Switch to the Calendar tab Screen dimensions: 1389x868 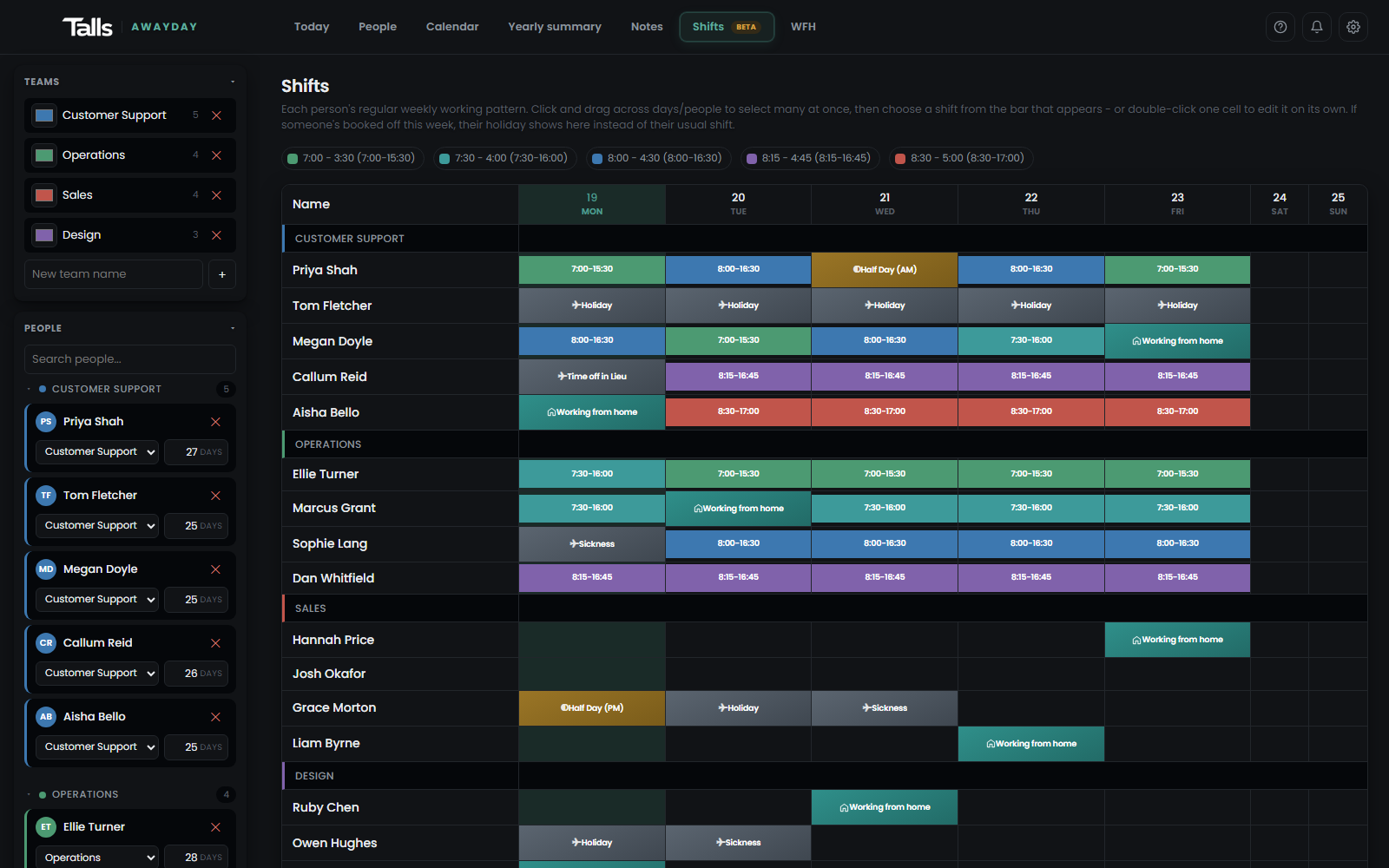(x=452, y=27)
